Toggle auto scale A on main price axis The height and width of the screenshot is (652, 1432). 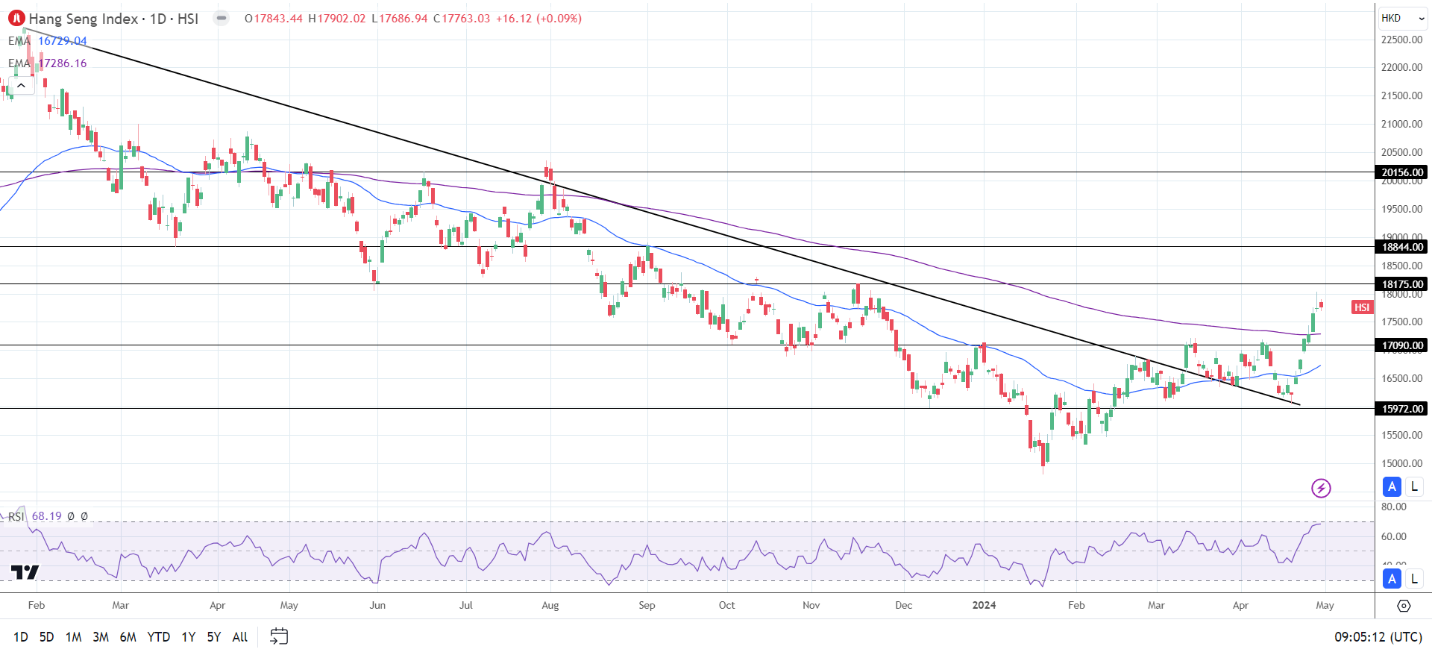click(1391, 487)
